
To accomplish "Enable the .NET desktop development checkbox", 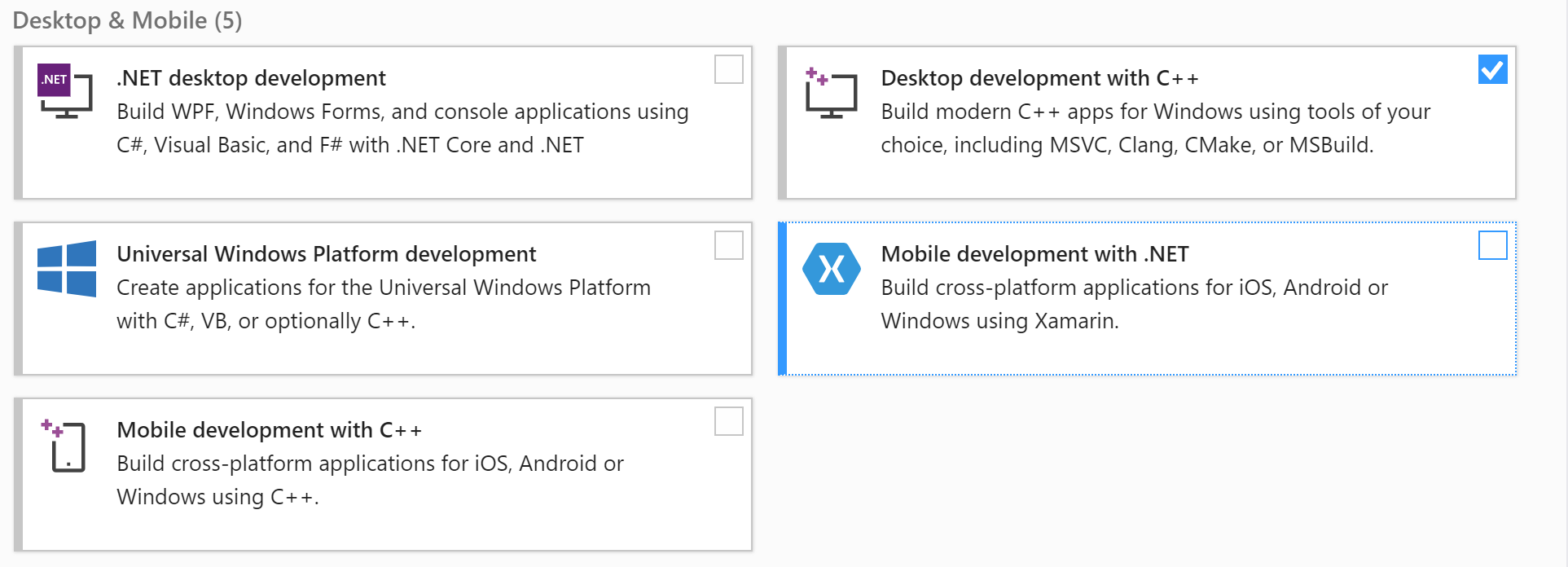I will [x=728, y=70].
